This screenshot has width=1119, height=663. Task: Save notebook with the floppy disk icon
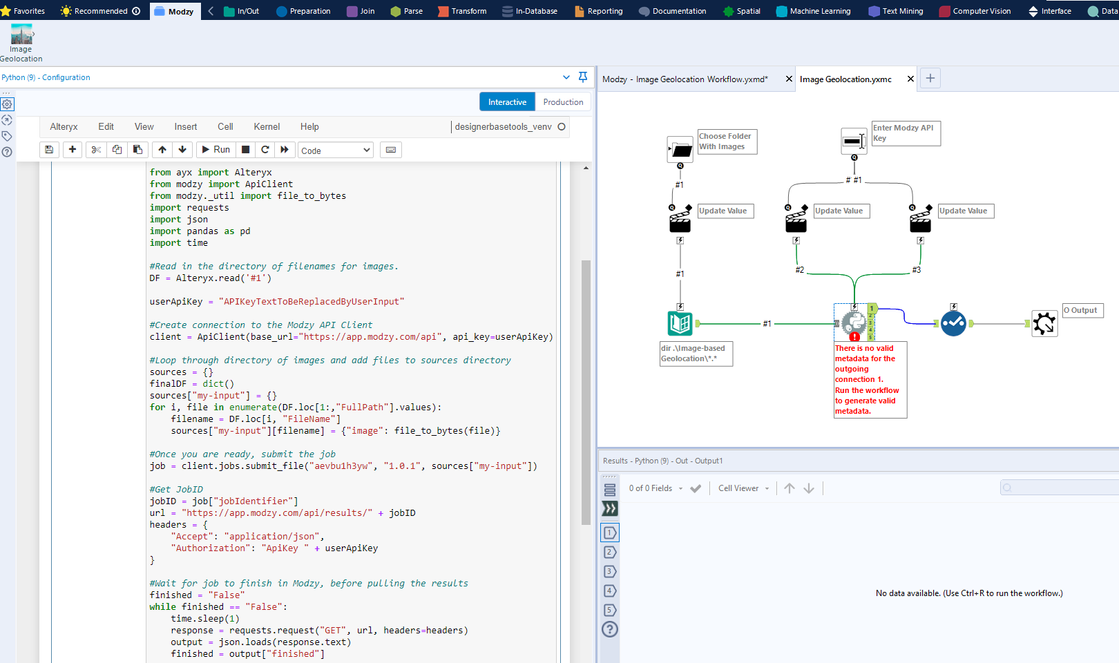[49, 150]
